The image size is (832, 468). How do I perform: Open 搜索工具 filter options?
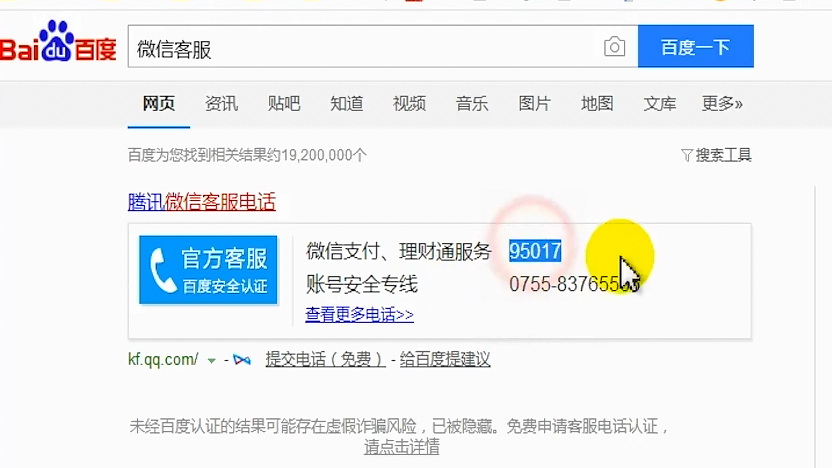point(716,155)
